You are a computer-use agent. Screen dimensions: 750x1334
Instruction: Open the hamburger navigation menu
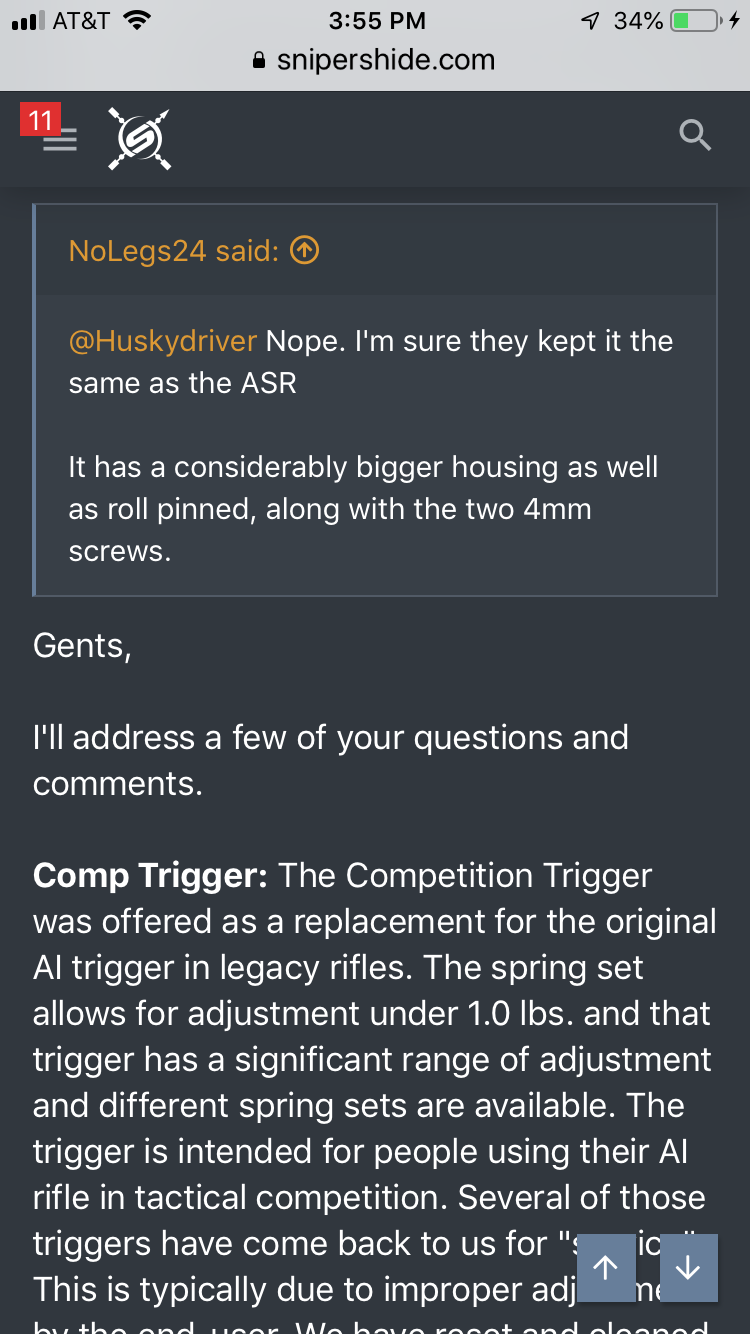(60, 140)
